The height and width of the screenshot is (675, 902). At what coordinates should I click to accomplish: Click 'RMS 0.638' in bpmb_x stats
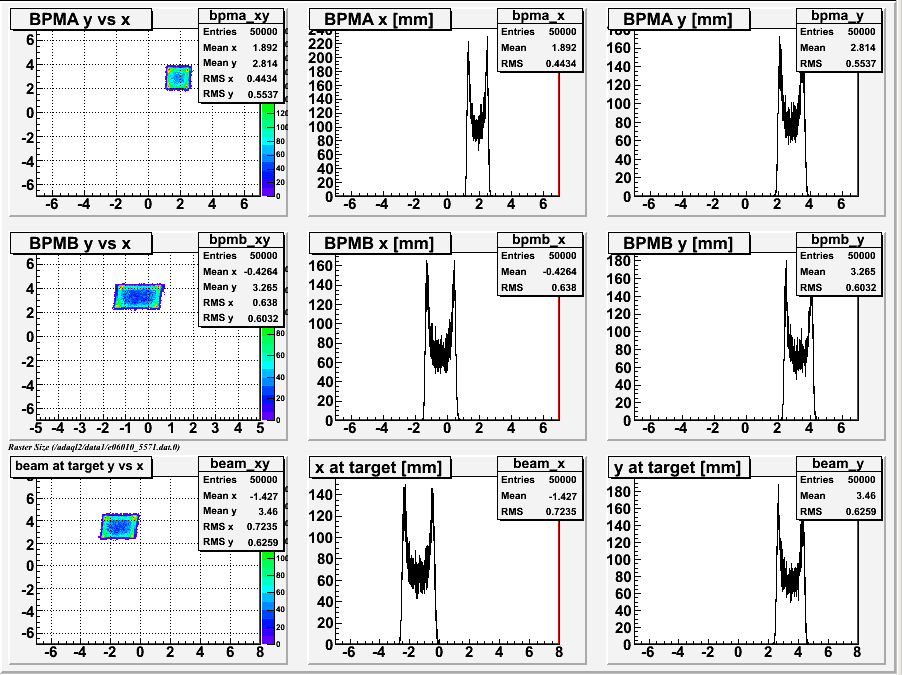click(540, 287)
